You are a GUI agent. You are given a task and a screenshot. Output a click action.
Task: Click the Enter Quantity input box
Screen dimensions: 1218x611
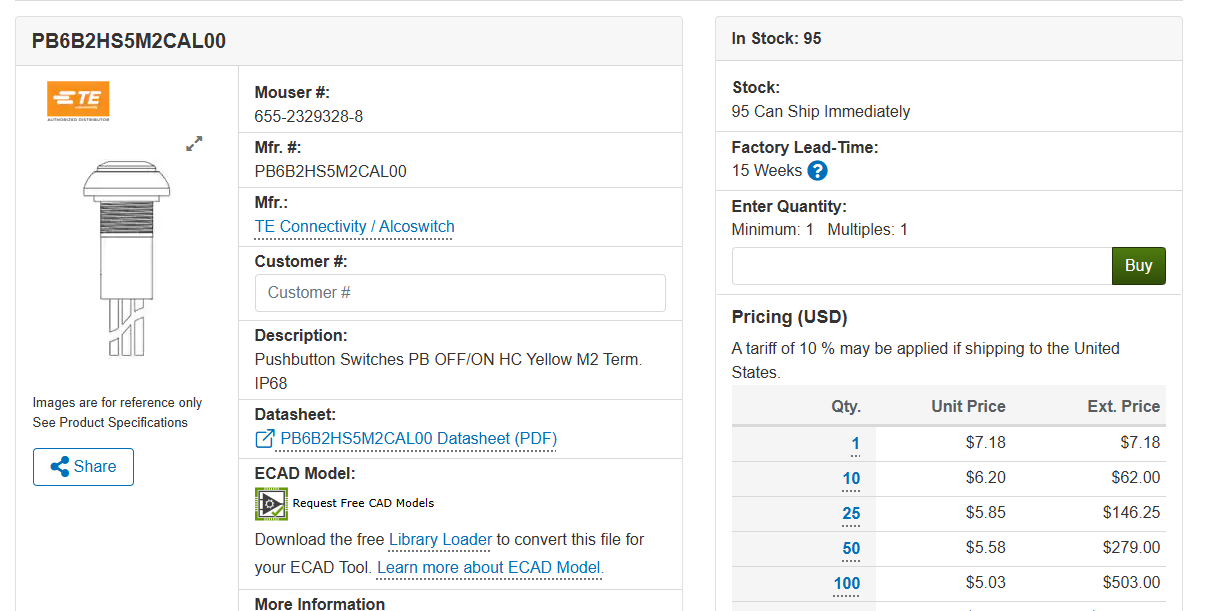(921, 266)
